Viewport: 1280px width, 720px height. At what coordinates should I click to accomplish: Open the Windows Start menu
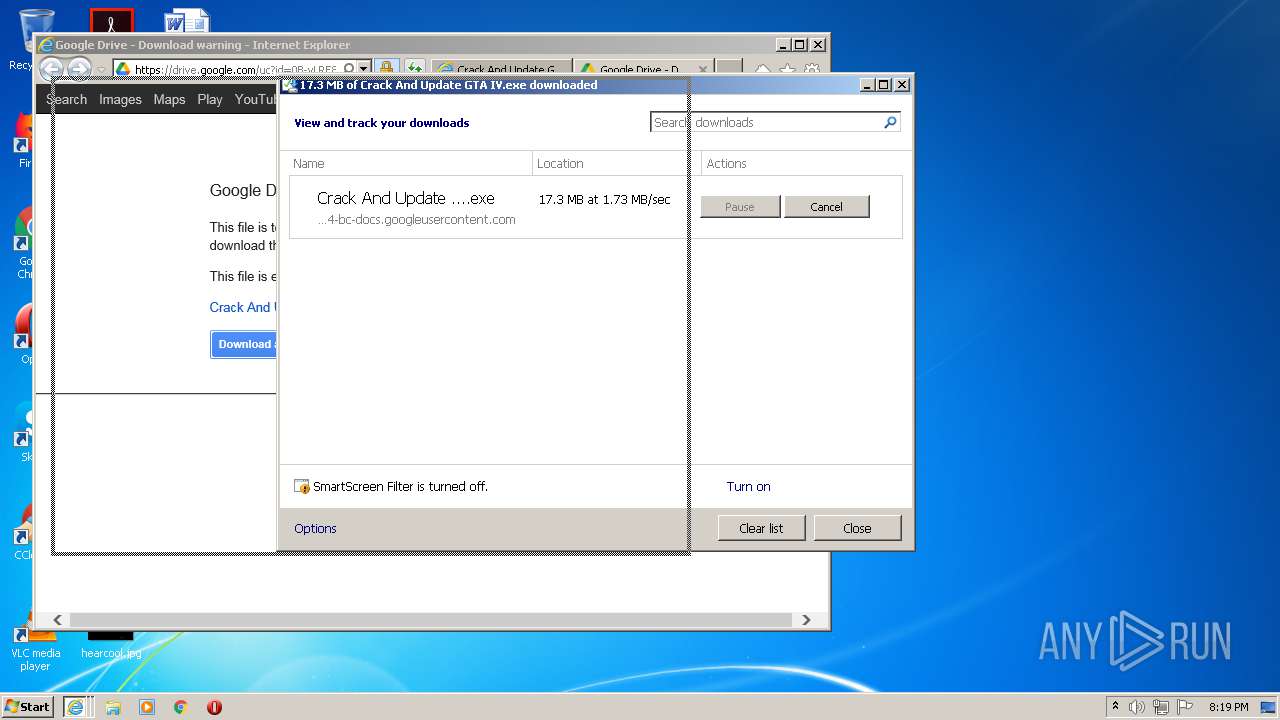(28, 706)
